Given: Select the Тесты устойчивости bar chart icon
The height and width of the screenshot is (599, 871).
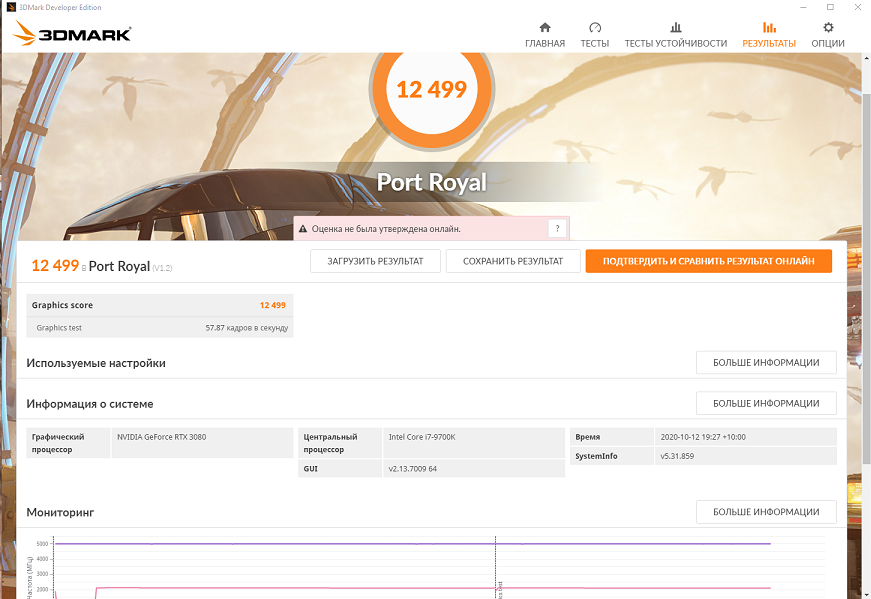Looking at the screenshot, I should [675, 27].
